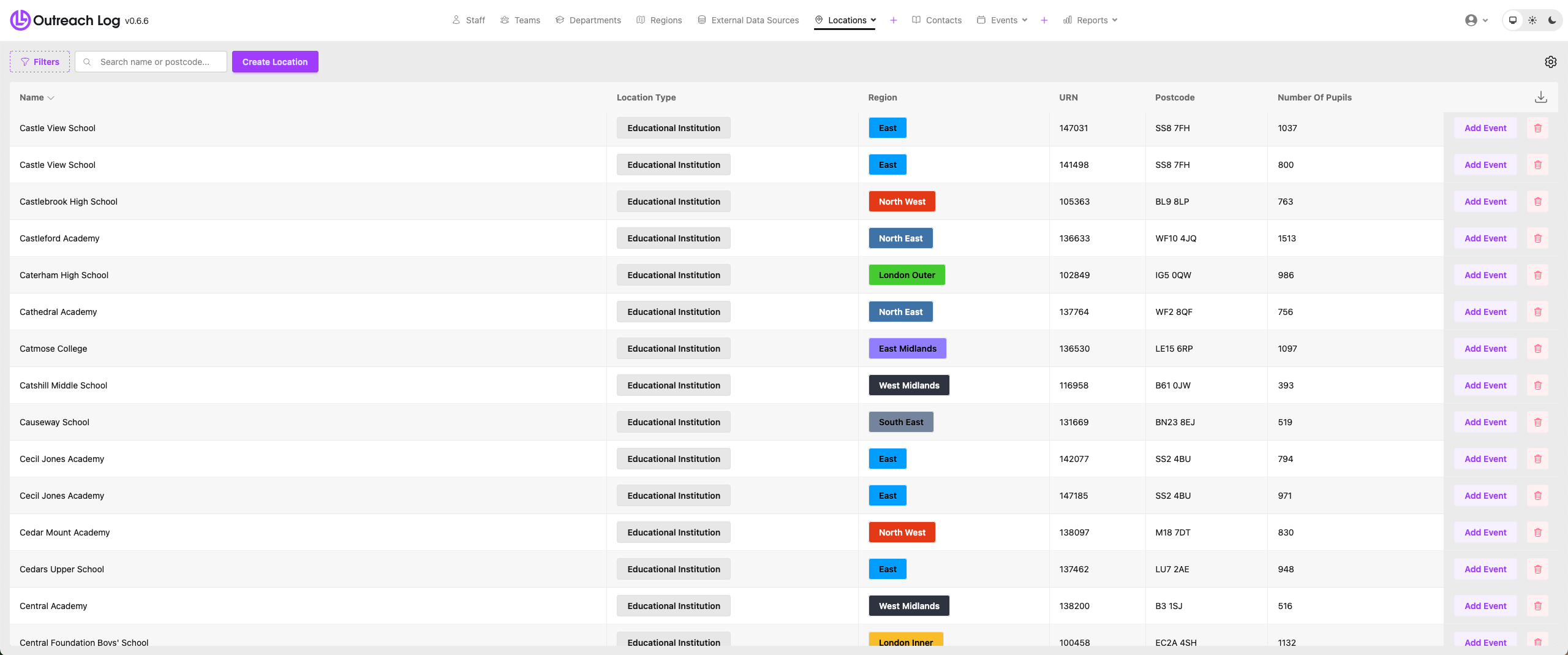Click the Outreach Log logo

(80, 20)
